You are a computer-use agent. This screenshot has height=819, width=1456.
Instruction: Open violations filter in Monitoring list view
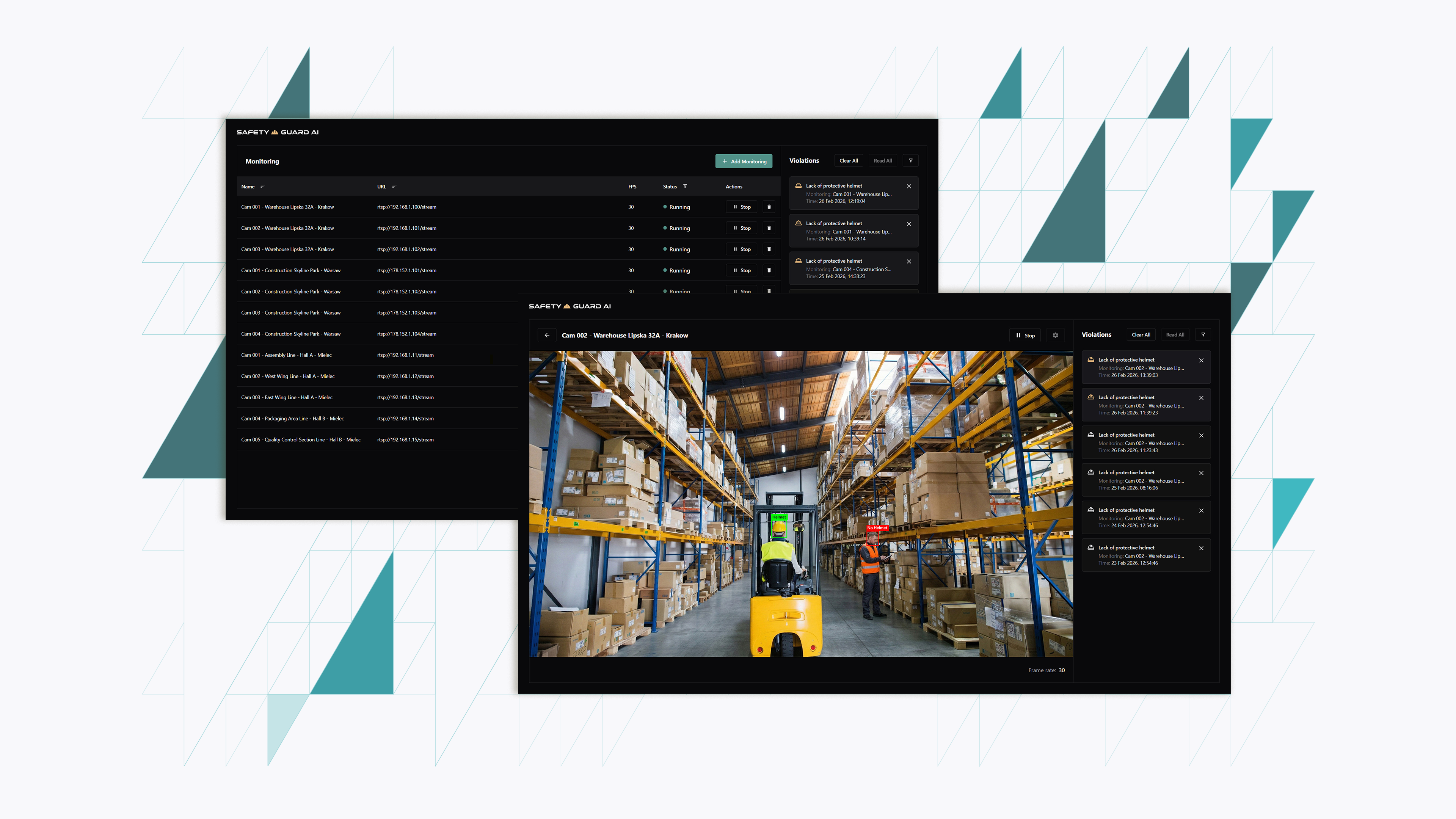[910, 160]
